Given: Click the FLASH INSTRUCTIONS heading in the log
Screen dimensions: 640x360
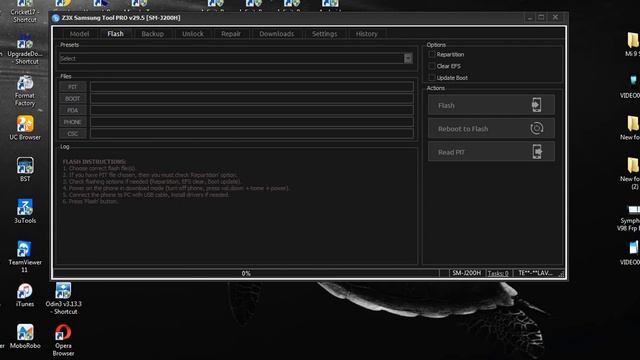Looking at the screenshot, I should click(x=94, y=162).
